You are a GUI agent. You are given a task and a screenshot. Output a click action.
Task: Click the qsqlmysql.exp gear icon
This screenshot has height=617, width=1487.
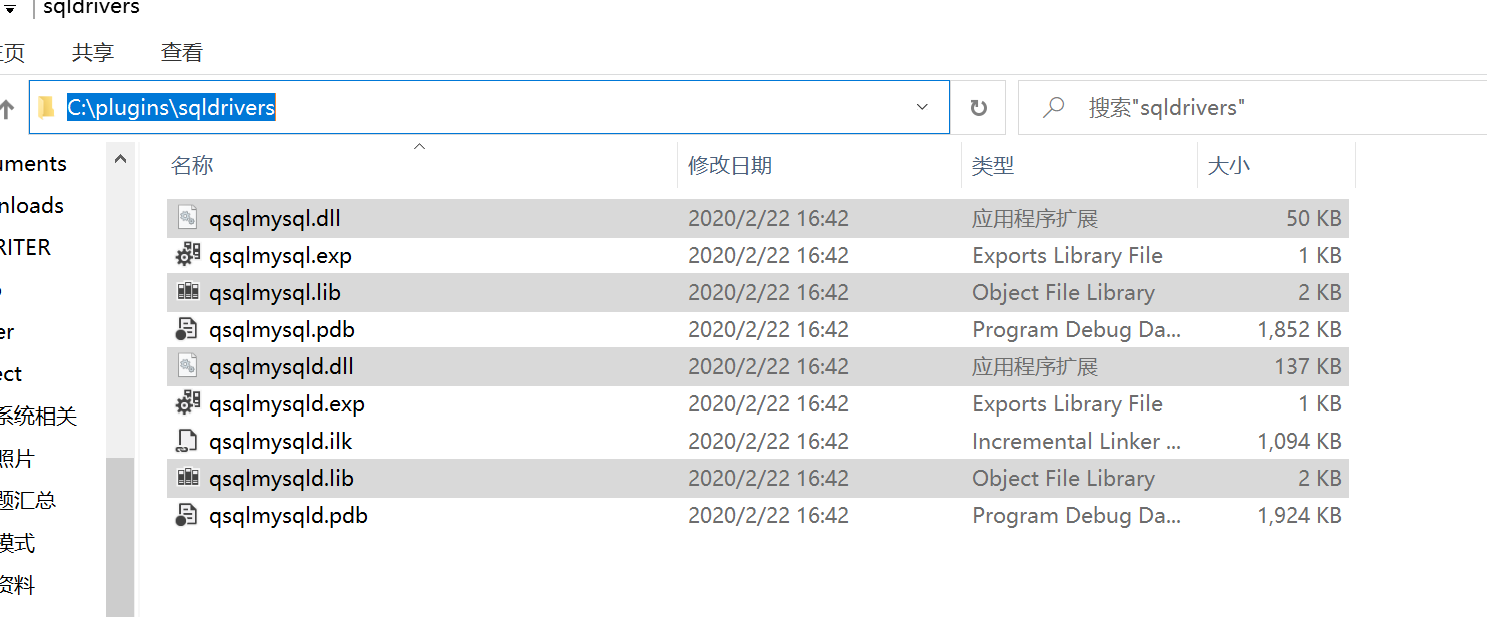tap(187, 256)
